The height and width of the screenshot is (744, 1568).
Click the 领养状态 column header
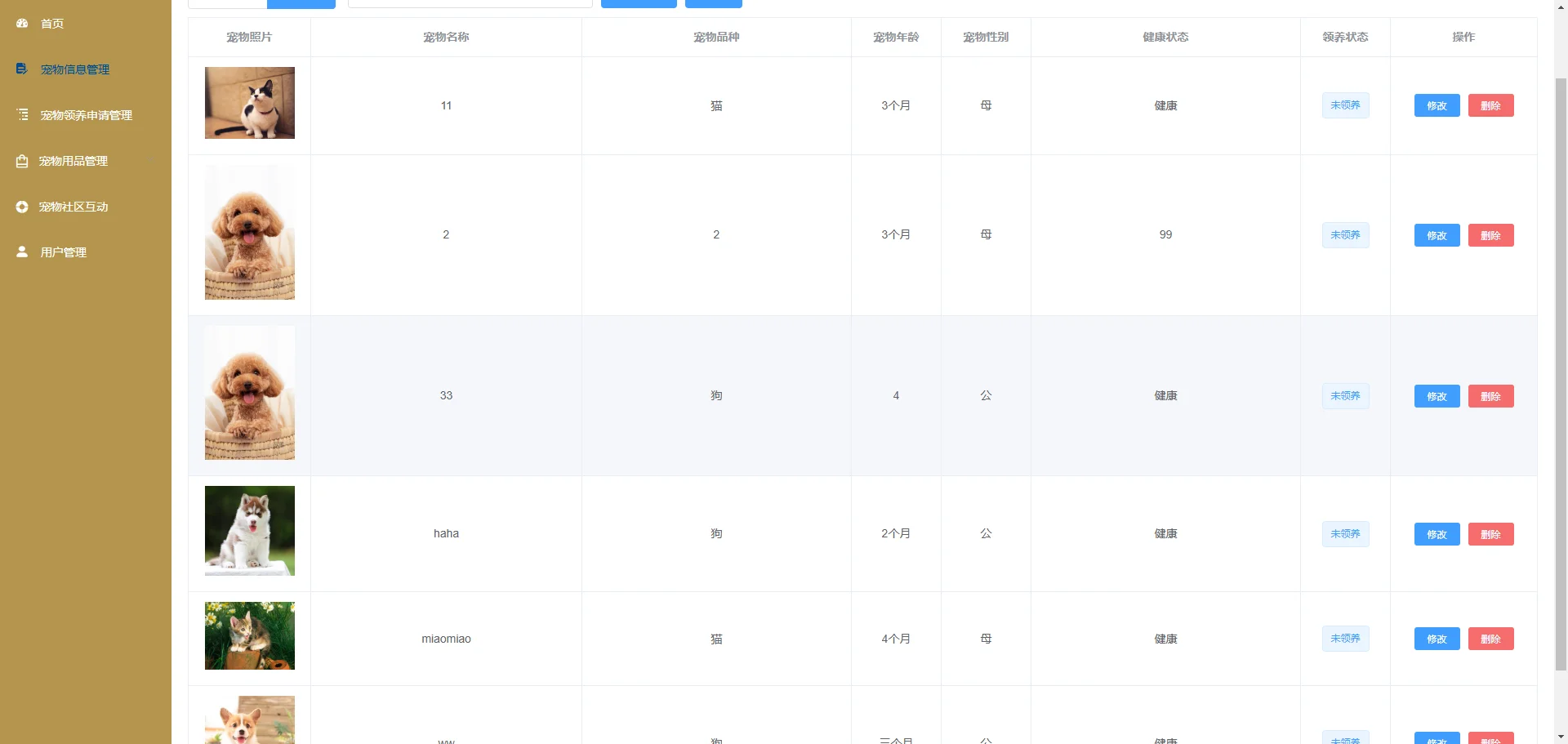point(1345,37)
